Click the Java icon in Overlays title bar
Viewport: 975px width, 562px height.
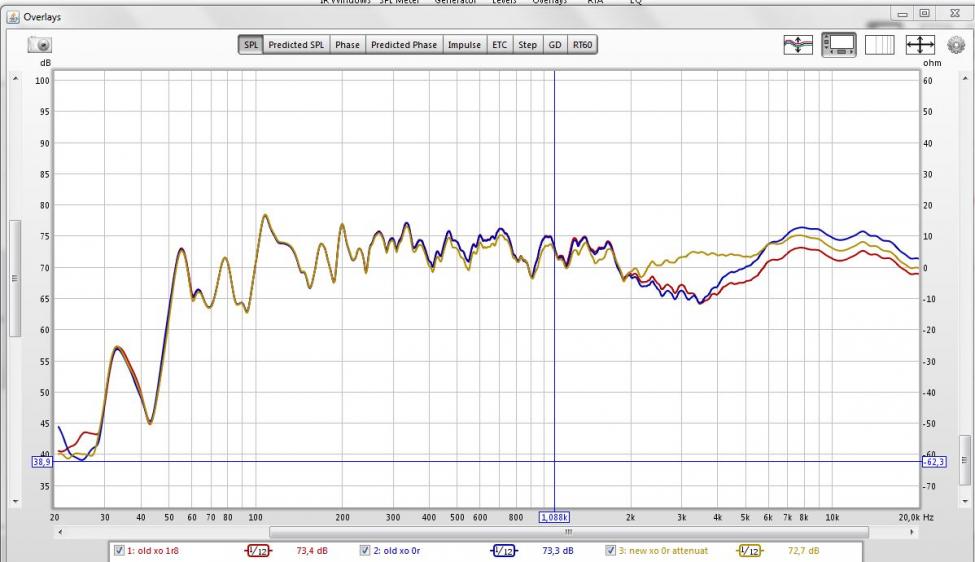12,17
